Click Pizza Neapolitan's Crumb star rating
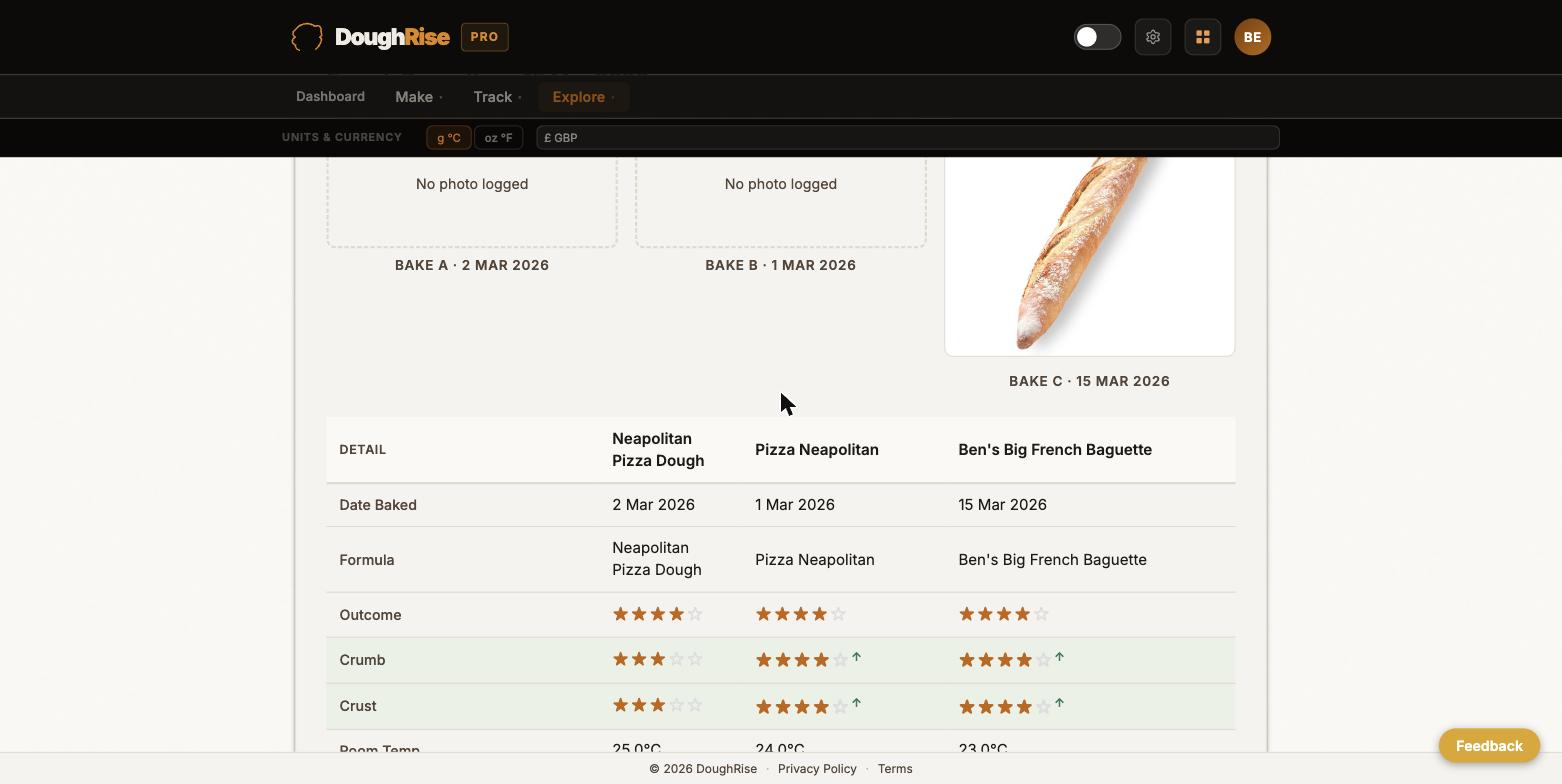Screen dimensions: 1562x784 point(801,660)
